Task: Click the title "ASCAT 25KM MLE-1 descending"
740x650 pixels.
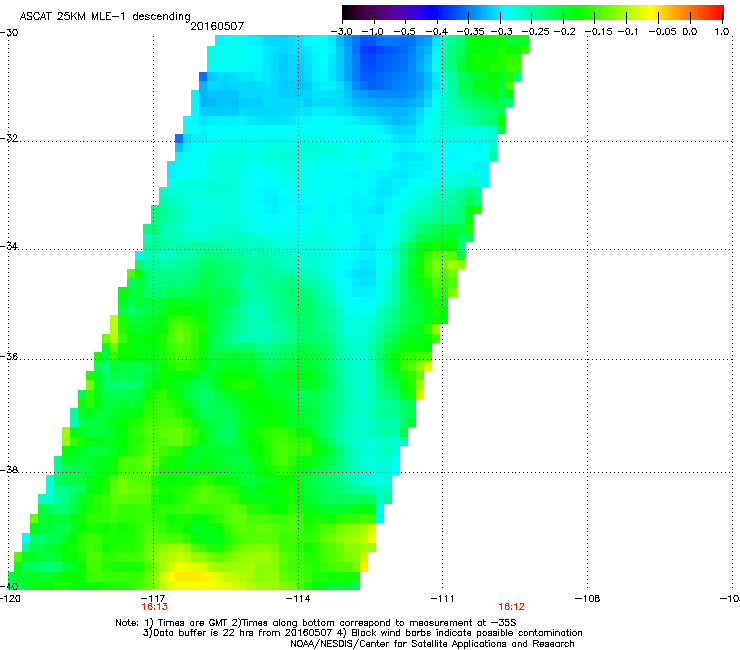Action: tap(105, 16)
